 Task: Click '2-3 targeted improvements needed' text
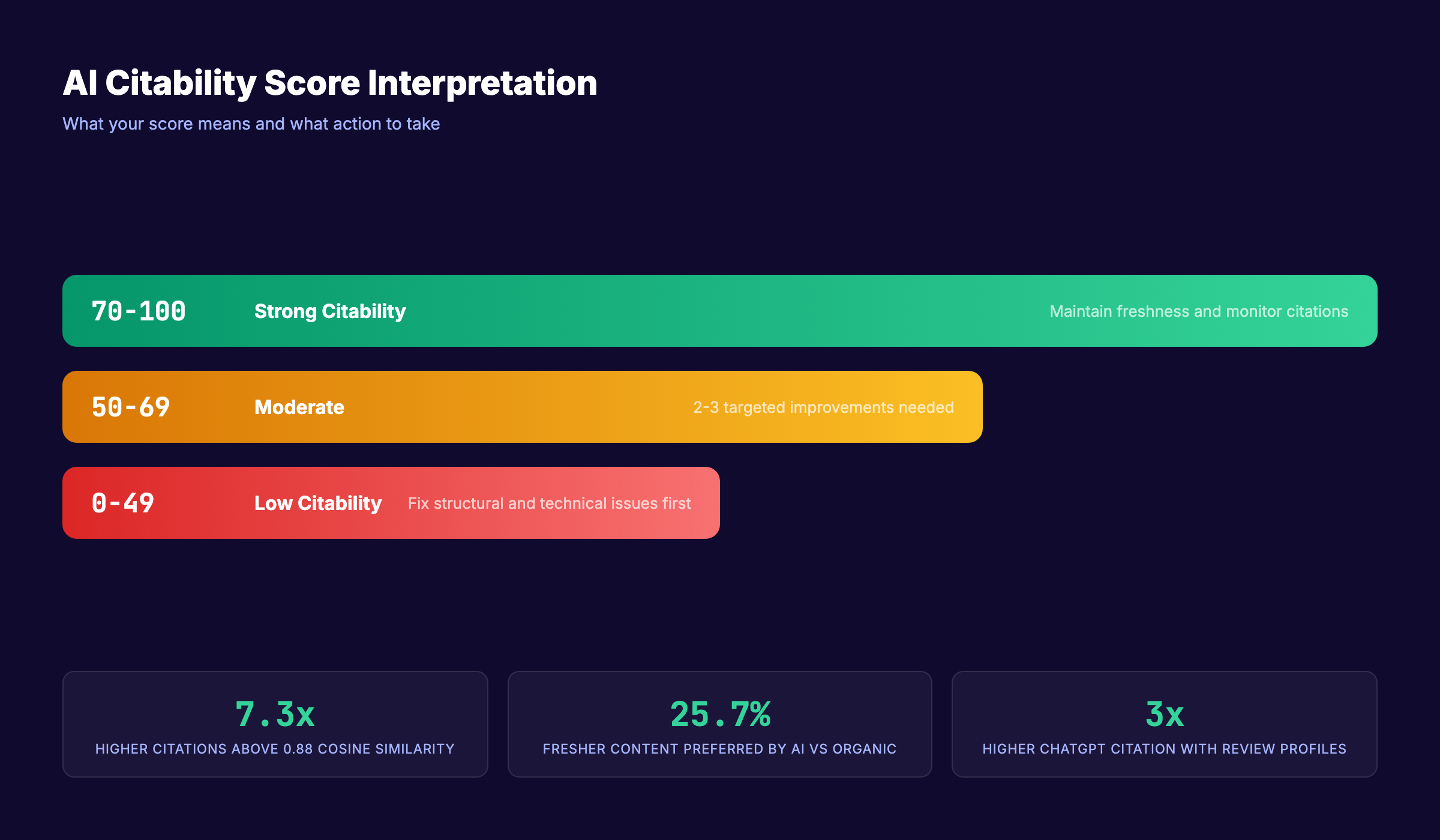[824, 407]
